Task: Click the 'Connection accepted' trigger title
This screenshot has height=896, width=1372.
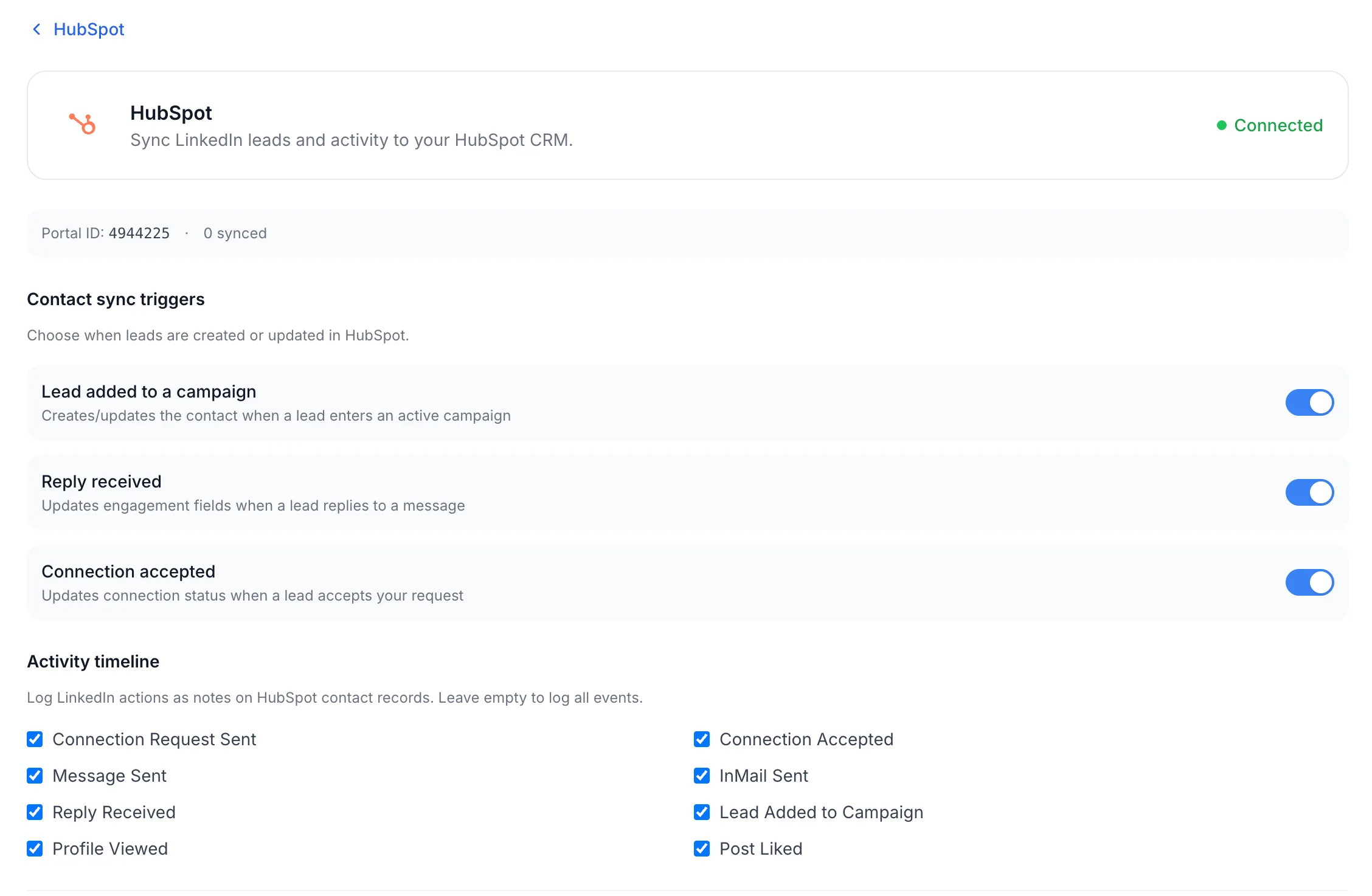Action: 128,571
